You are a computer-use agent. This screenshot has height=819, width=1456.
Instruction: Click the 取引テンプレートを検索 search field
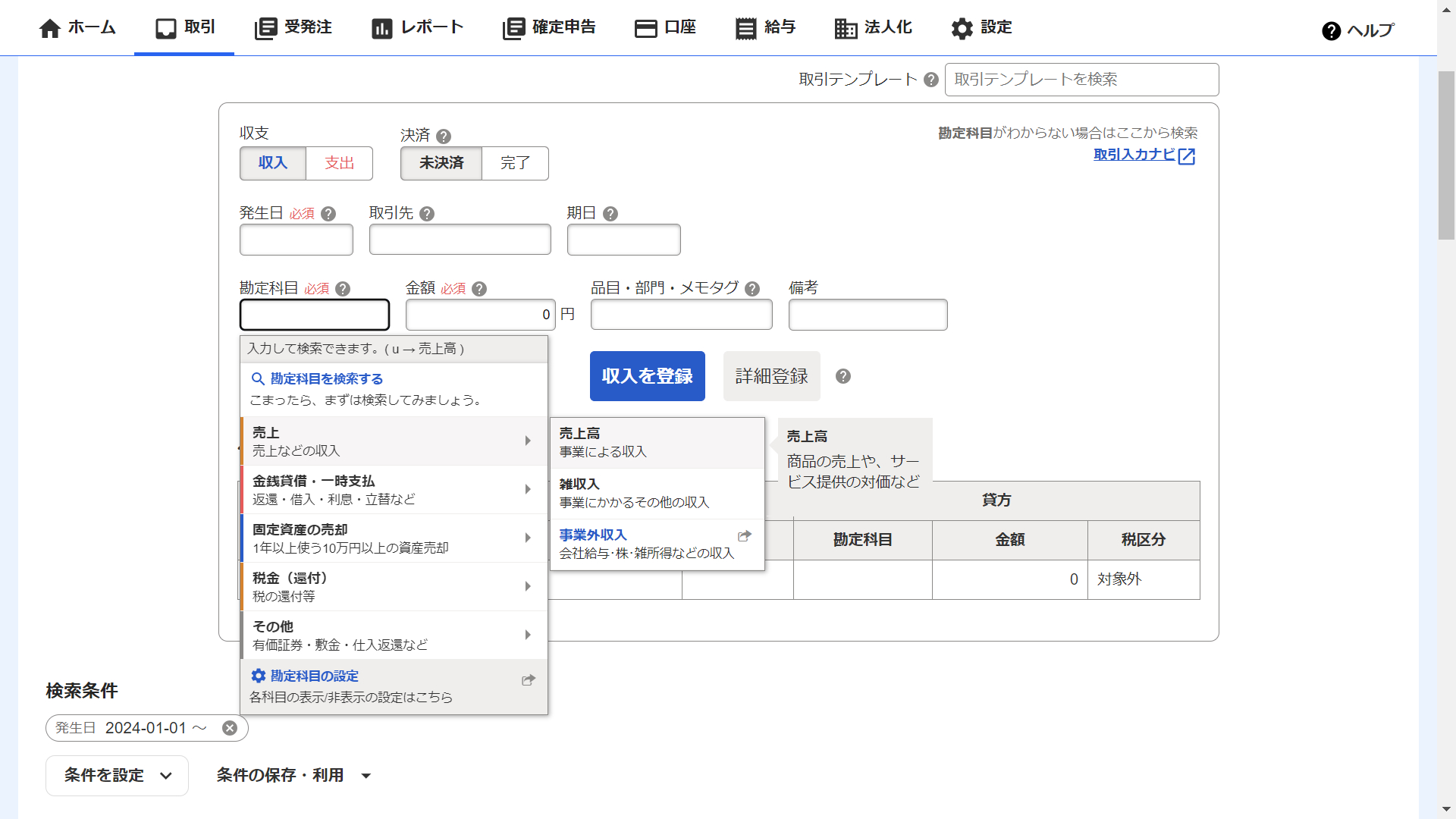1081,80
